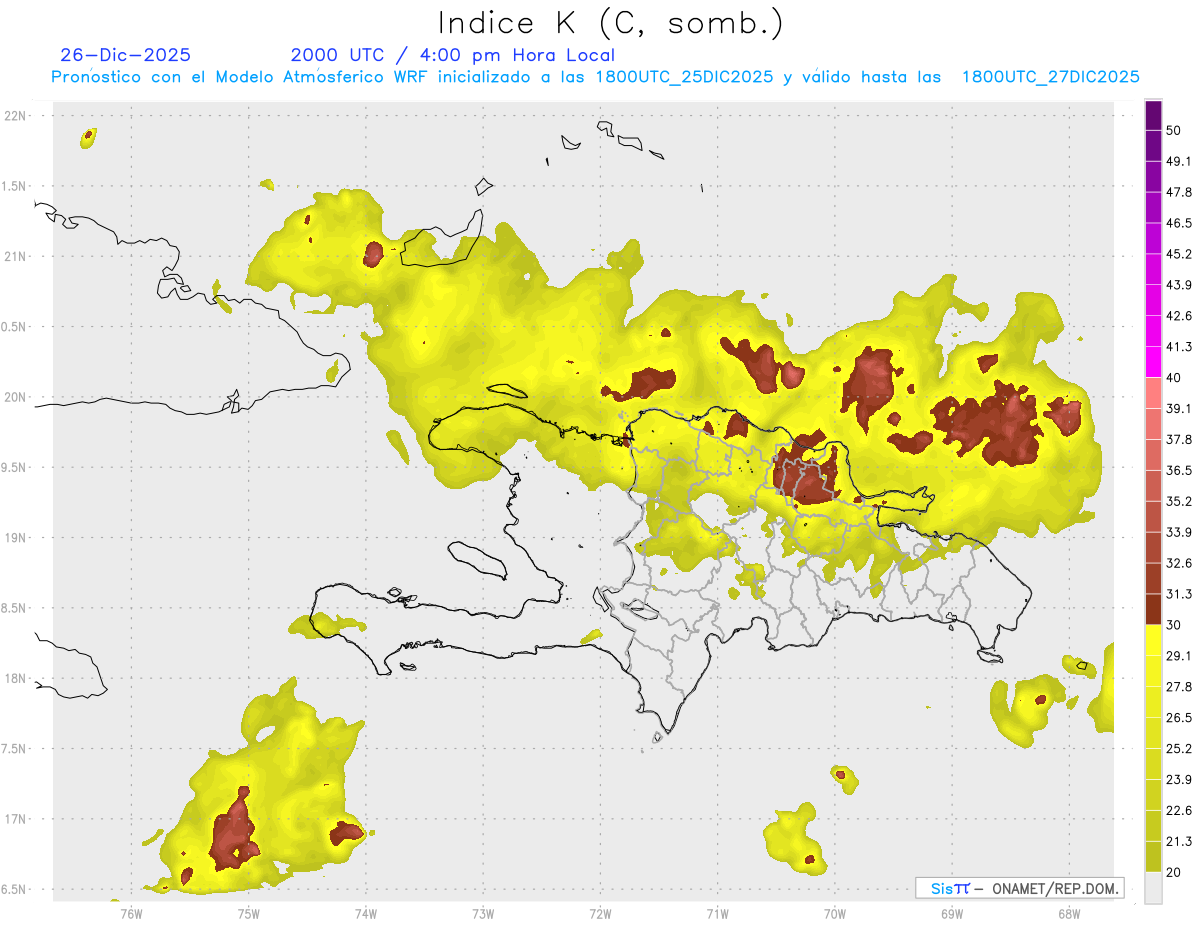Click the colorbar value '49.1'
This screenshot has height=927, width=1200.
(1179, 161)
